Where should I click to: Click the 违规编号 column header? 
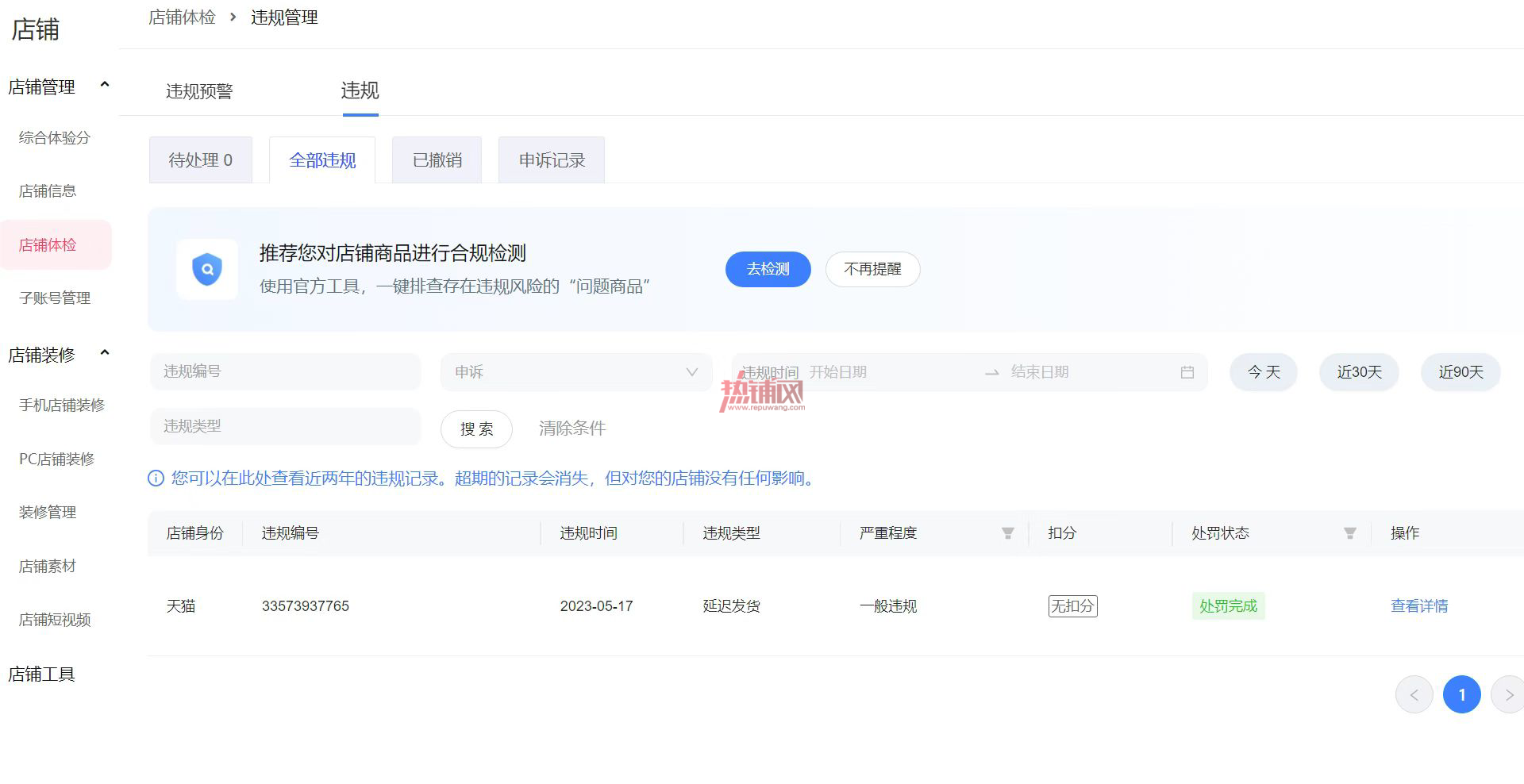pos(291,533)
